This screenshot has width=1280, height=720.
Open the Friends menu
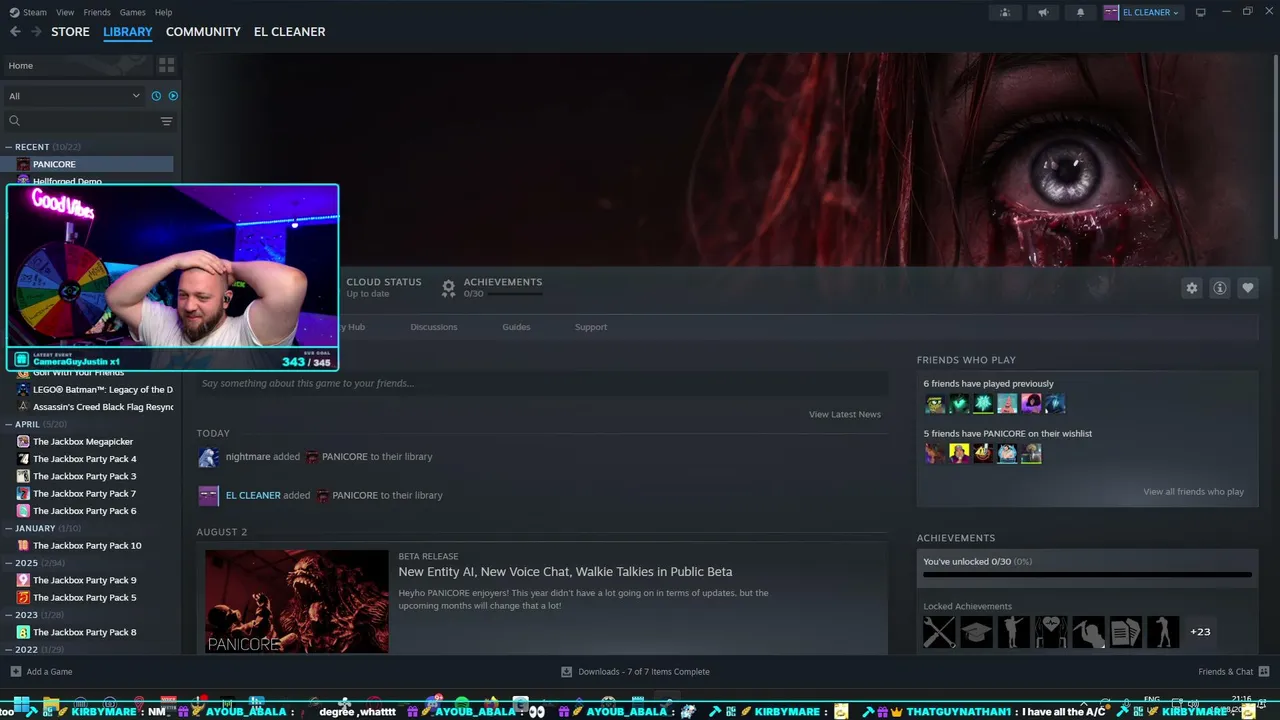click(97, 12)
